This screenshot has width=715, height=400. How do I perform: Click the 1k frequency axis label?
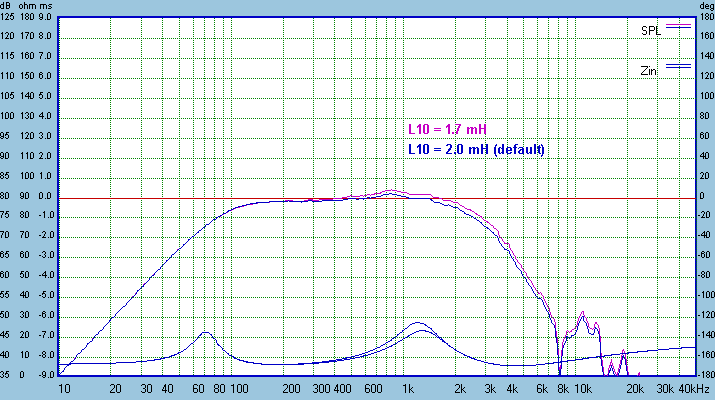[408, 388]
